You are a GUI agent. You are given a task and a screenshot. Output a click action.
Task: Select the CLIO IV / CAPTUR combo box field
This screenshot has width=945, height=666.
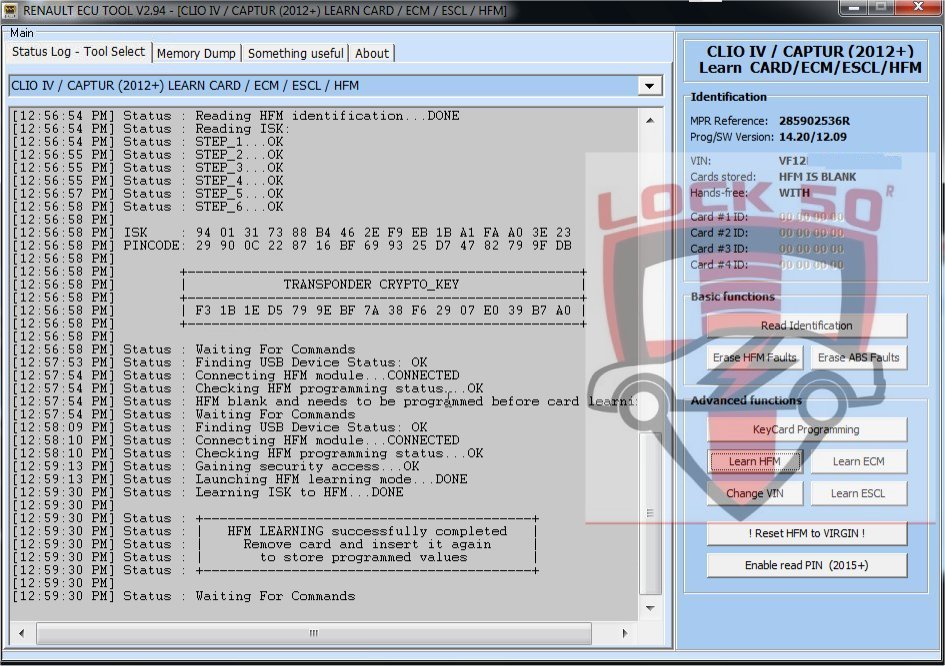[x=322, y=86]
